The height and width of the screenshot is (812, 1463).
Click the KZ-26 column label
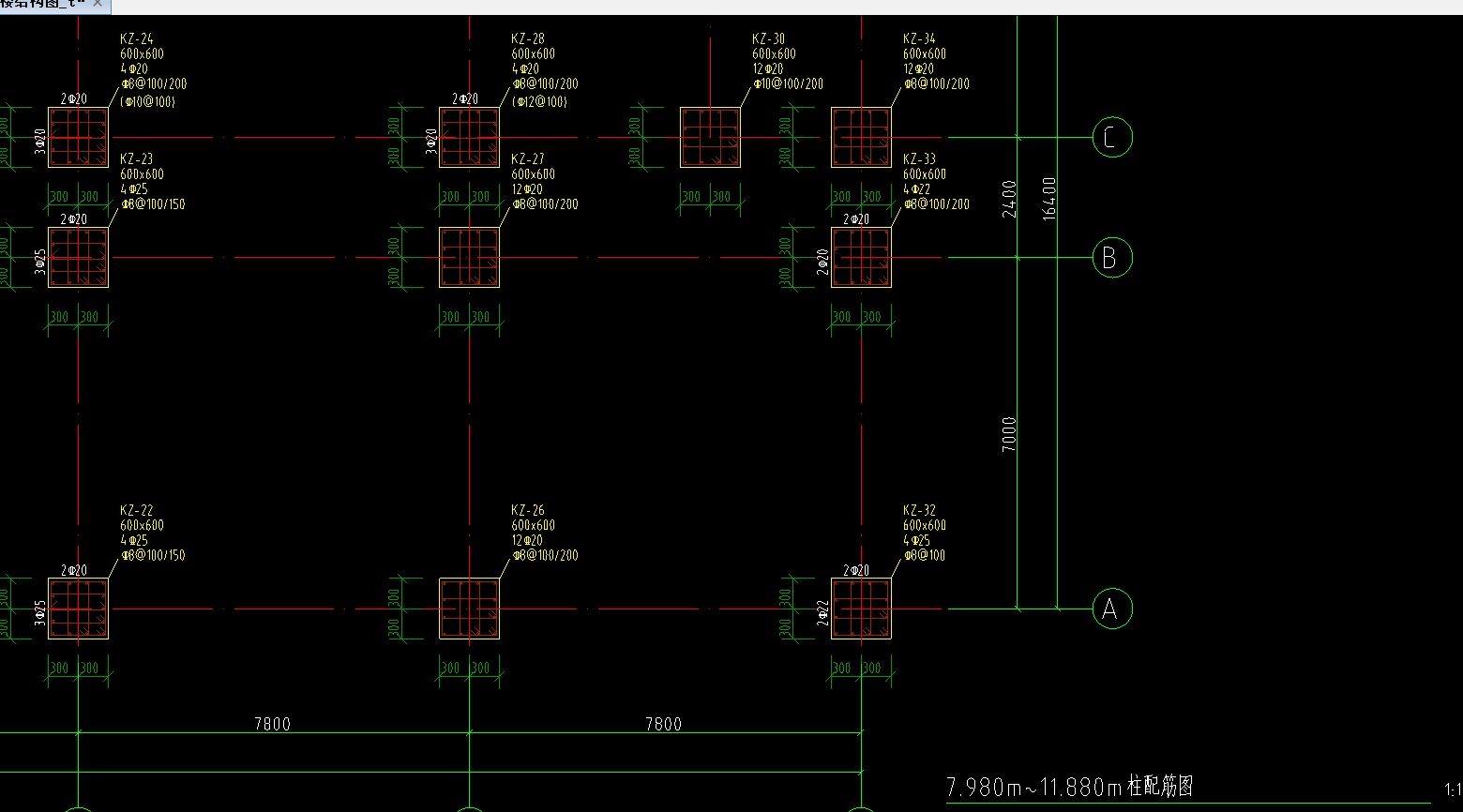pos(528,511)
